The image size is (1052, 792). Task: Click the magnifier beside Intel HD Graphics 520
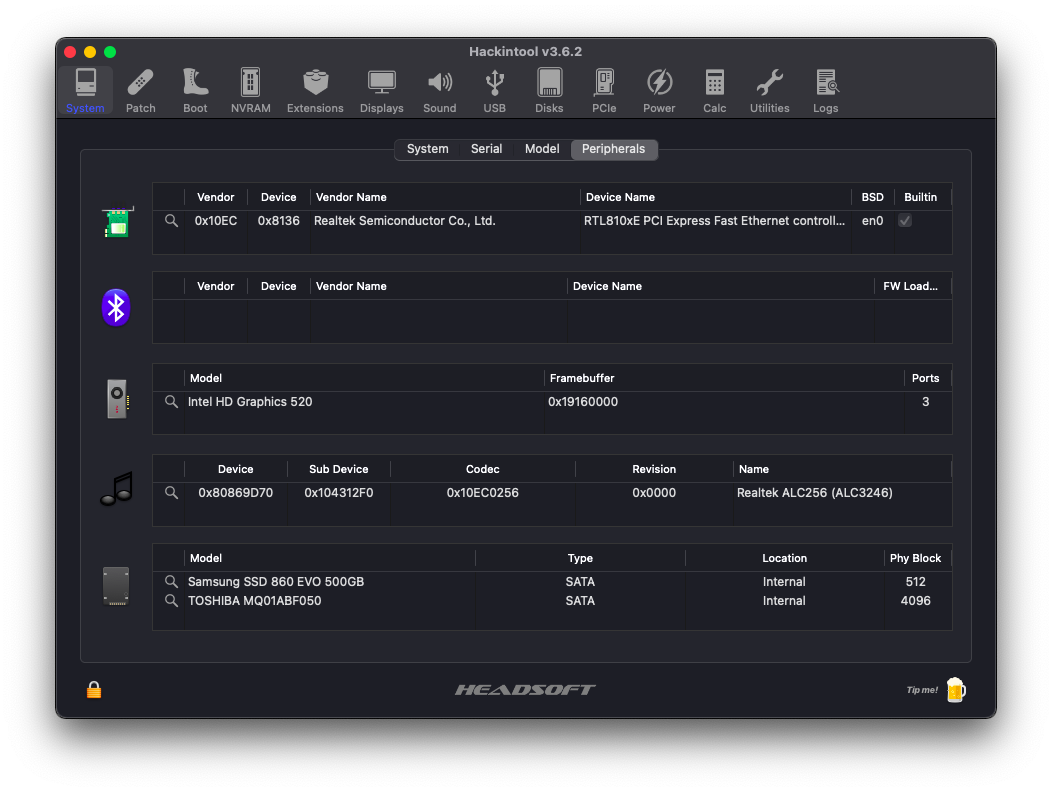tap(172, 402)
